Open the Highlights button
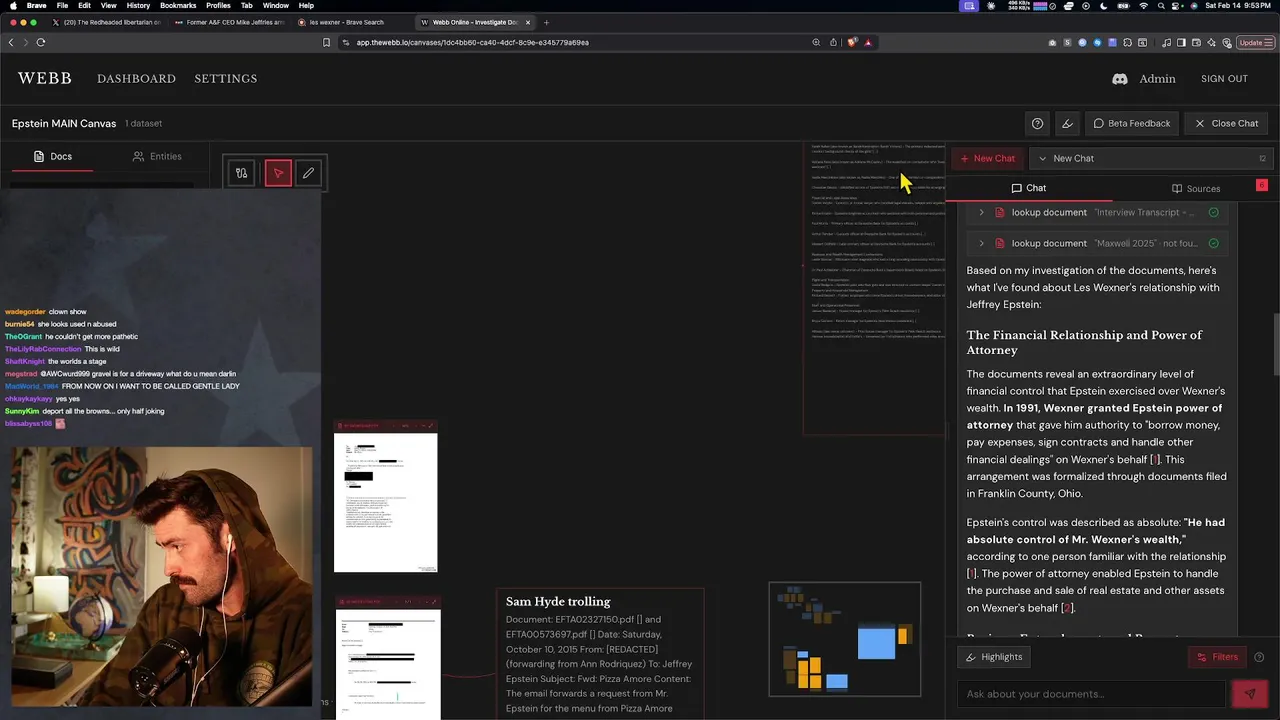Screen dimensions: 1280x720 coord(994,657)
